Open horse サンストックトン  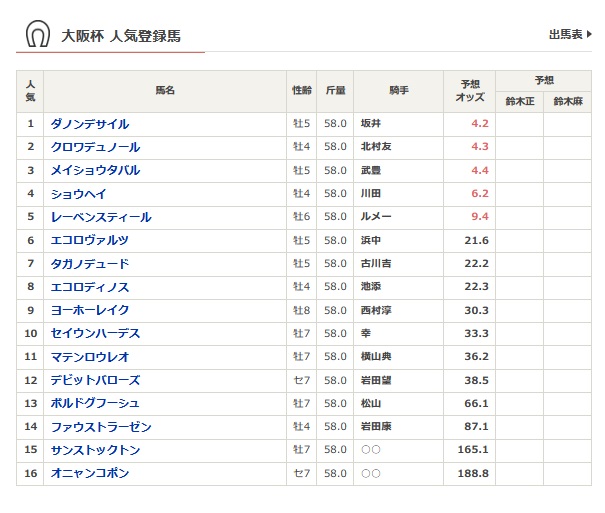point(95,450)
